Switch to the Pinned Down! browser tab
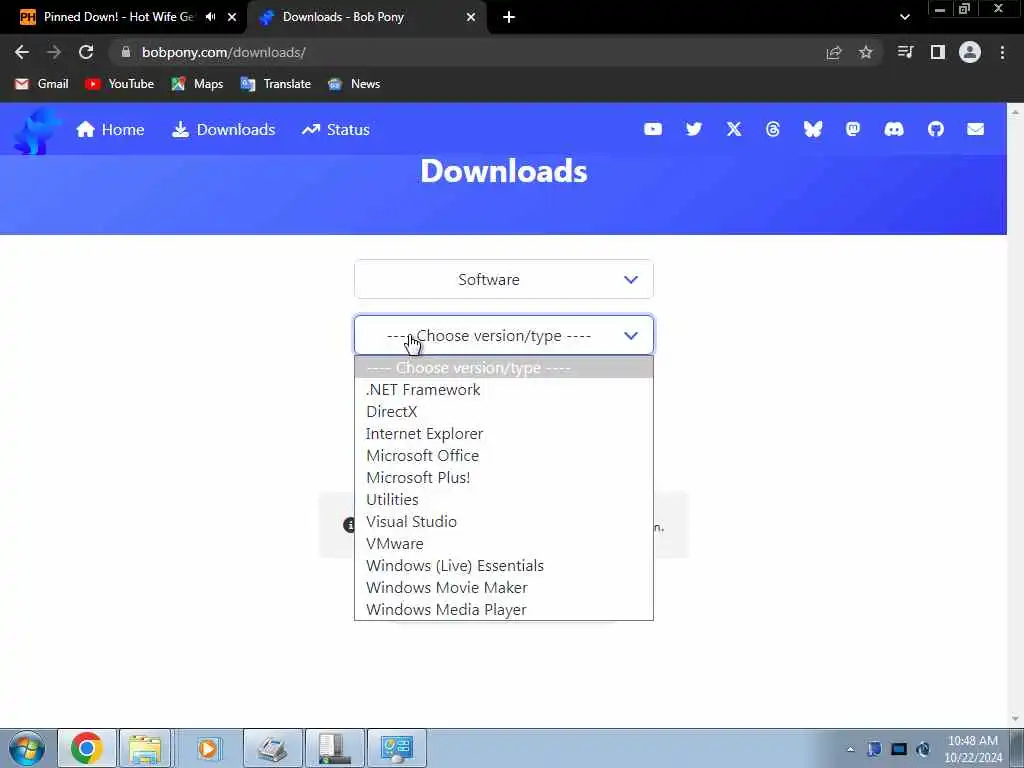The width and height of the screenshot is (1024, 768). coord(121,17)
